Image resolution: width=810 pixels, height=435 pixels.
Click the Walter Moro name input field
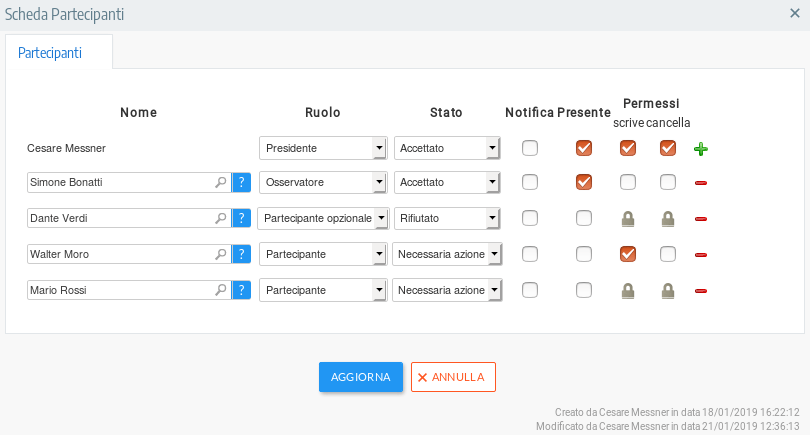[120, 254]
